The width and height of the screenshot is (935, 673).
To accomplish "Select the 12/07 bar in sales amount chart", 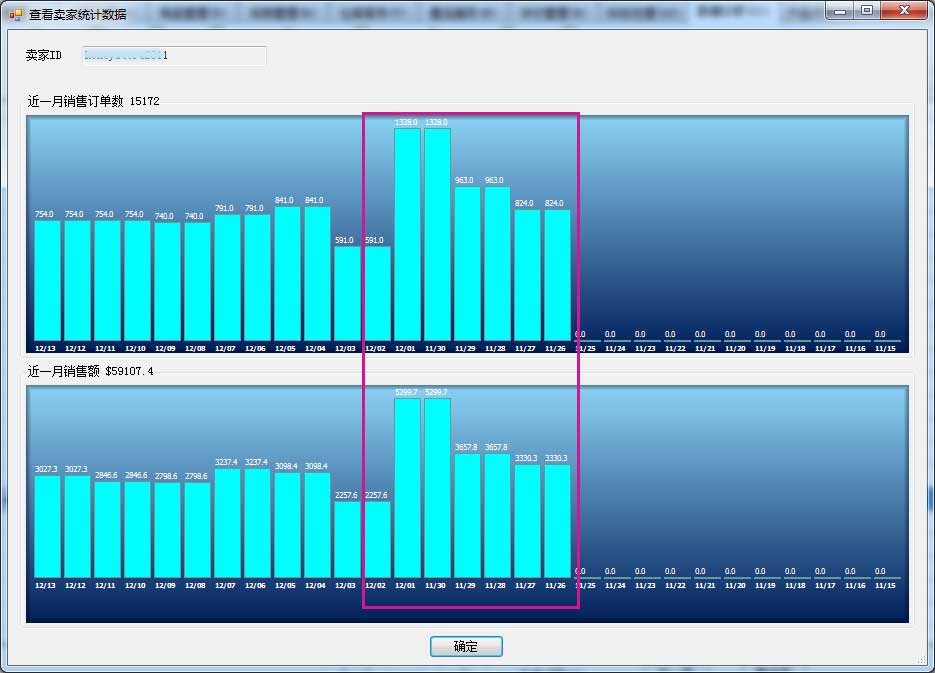I will pyautogui.click(x=227, y=523).
